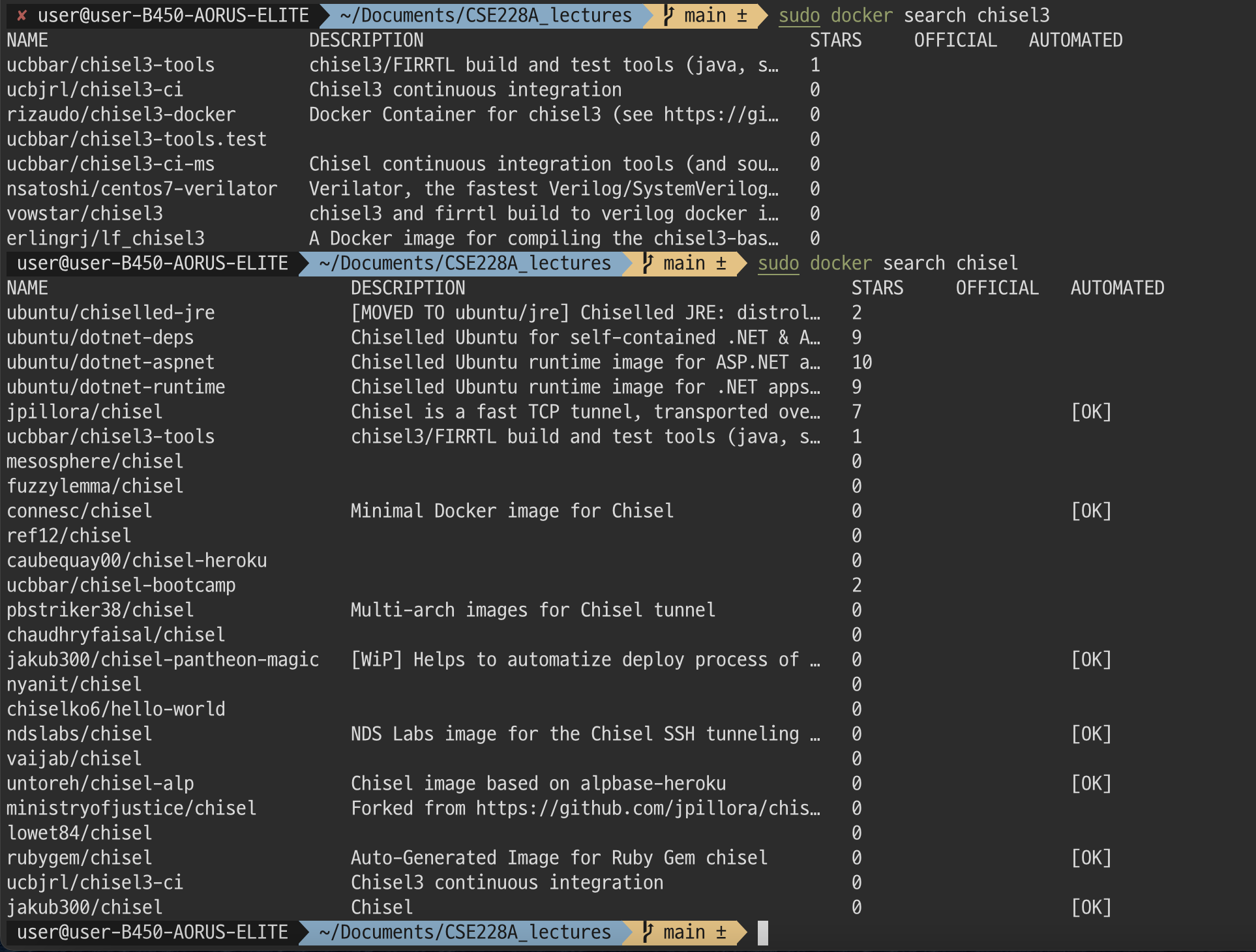The height and width of the screenshot is (952, 1256).
Task: Click AUTOMATED column header in second results table
Action: [1118, 288]
